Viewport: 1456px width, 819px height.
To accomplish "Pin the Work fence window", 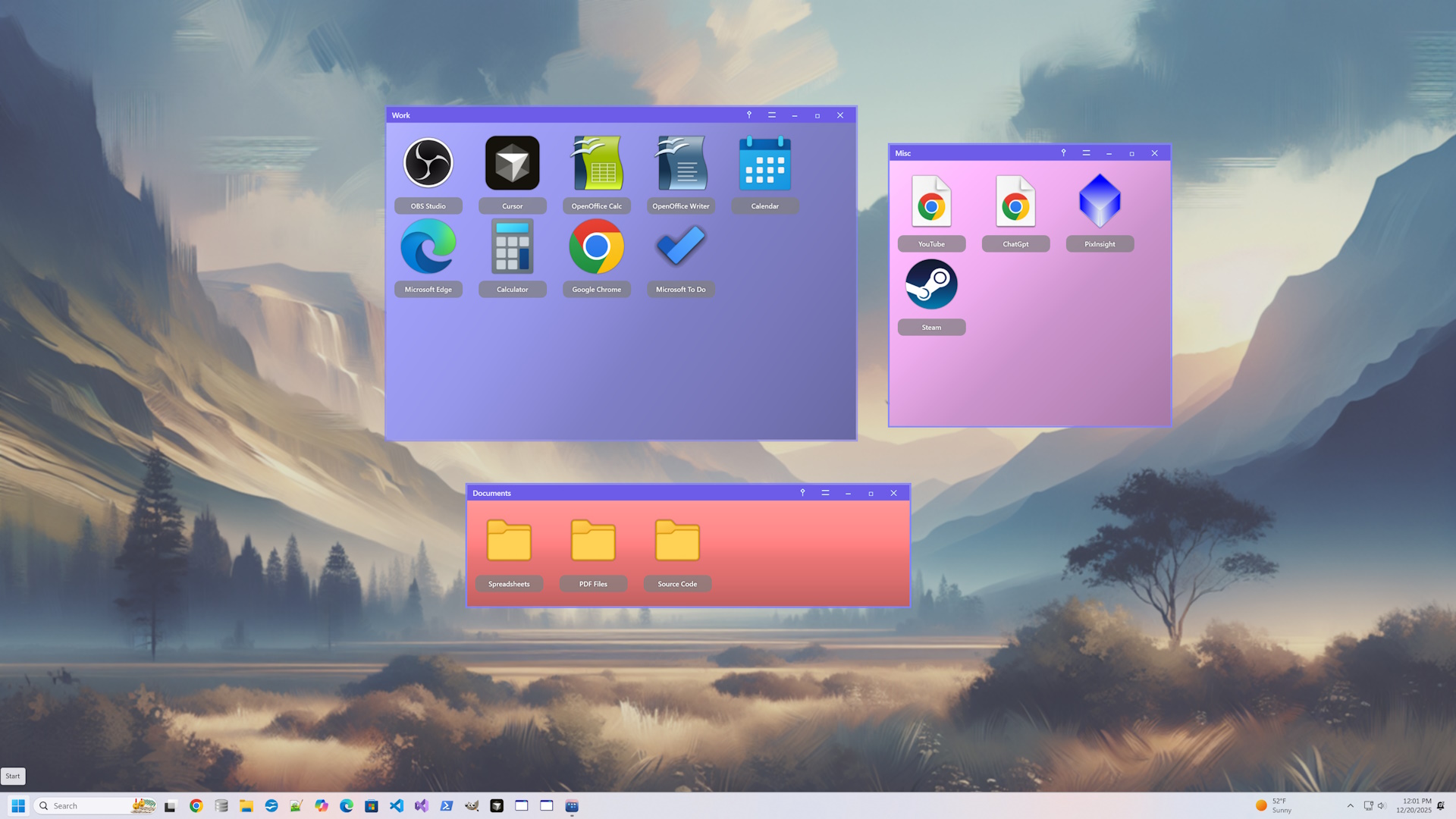I will (748, 115).
